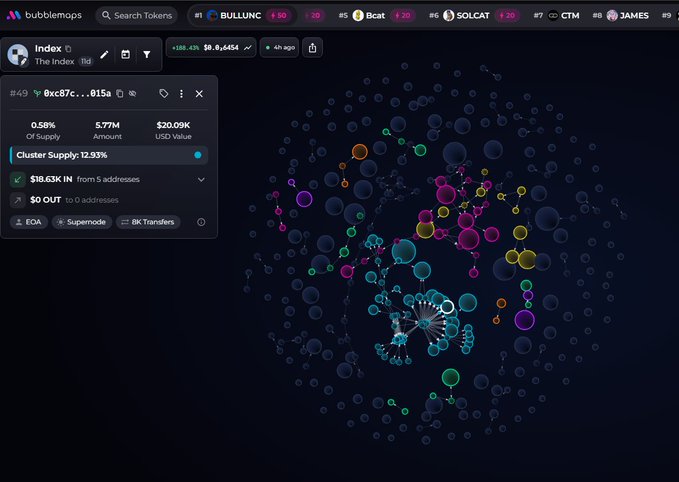Click the cyan cluster color dot
The image size is (679, 482).
[198, 155]
